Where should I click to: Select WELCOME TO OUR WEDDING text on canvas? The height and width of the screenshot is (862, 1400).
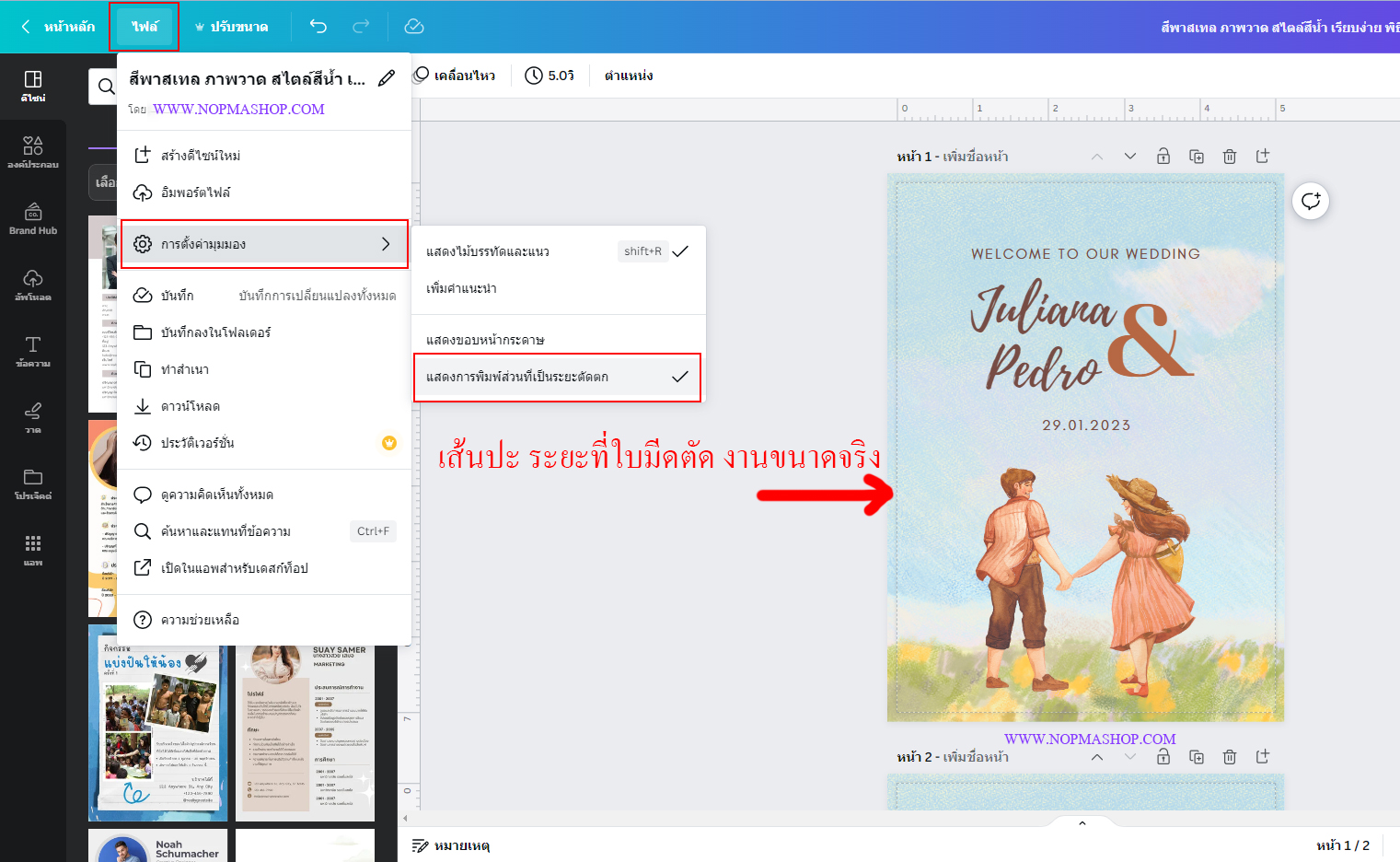[x=1085, y=254]
